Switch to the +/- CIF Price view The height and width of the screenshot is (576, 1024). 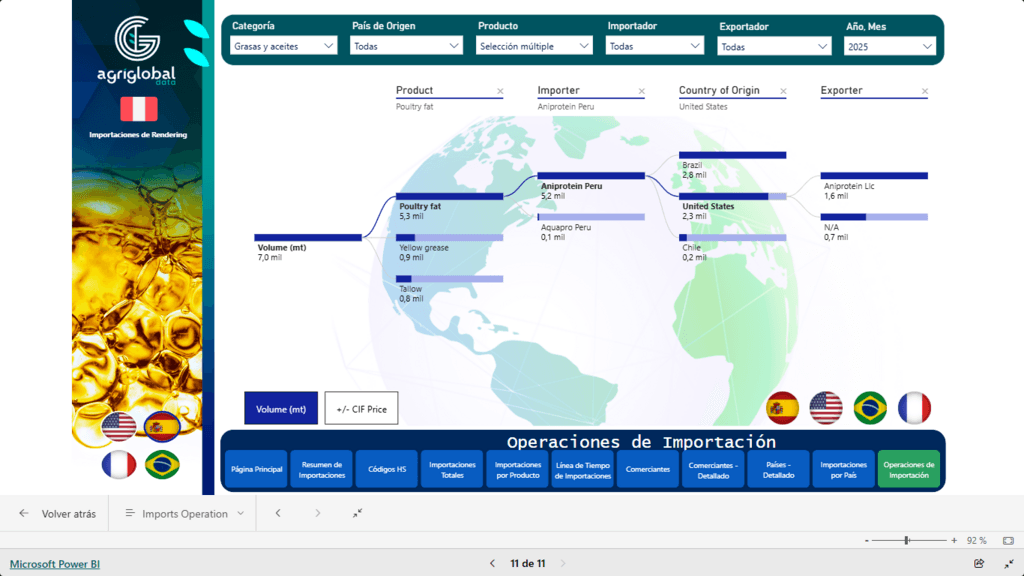coord(361,408)
